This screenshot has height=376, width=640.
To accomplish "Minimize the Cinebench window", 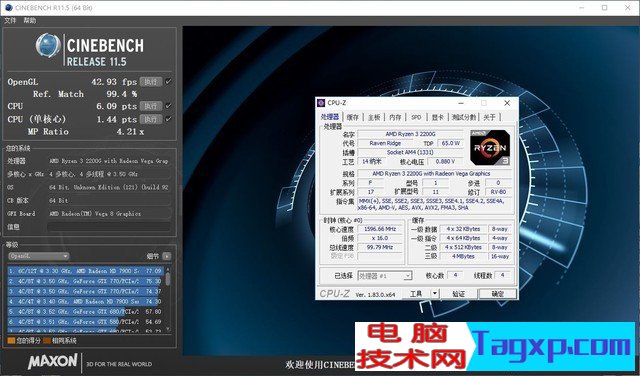I will pyautogui.click(x=582, y=8).
